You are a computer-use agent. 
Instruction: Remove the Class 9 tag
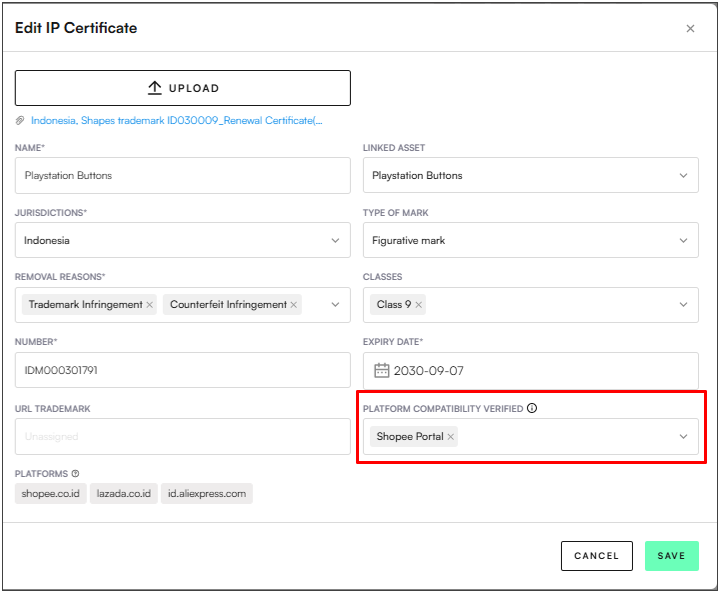pos(419,305)
